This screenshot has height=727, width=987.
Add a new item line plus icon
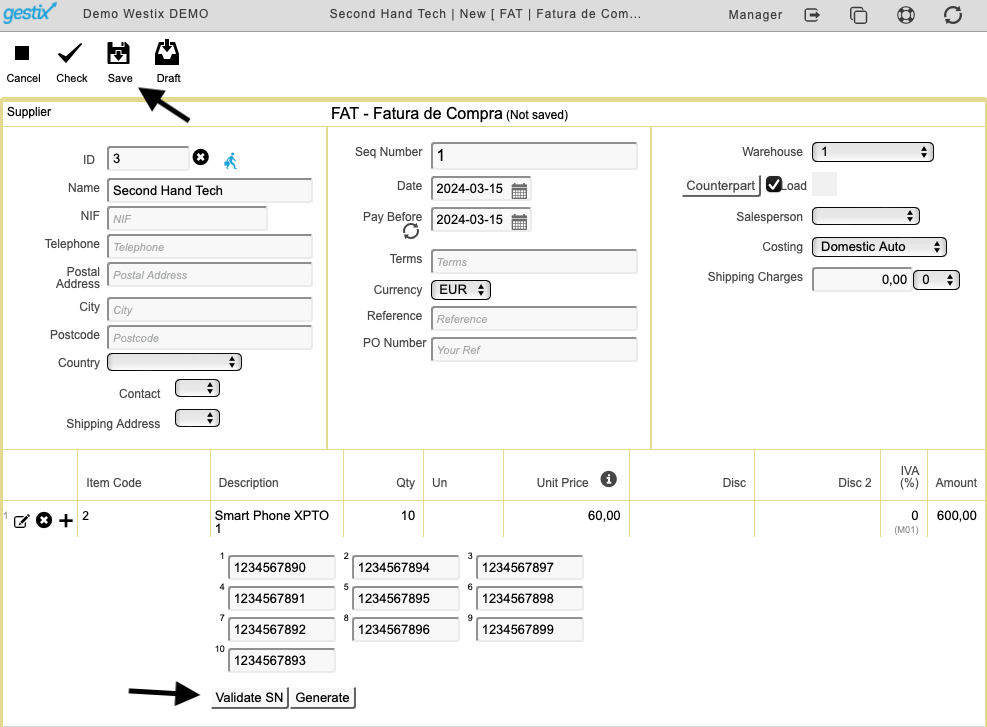[x=66, y=521]
